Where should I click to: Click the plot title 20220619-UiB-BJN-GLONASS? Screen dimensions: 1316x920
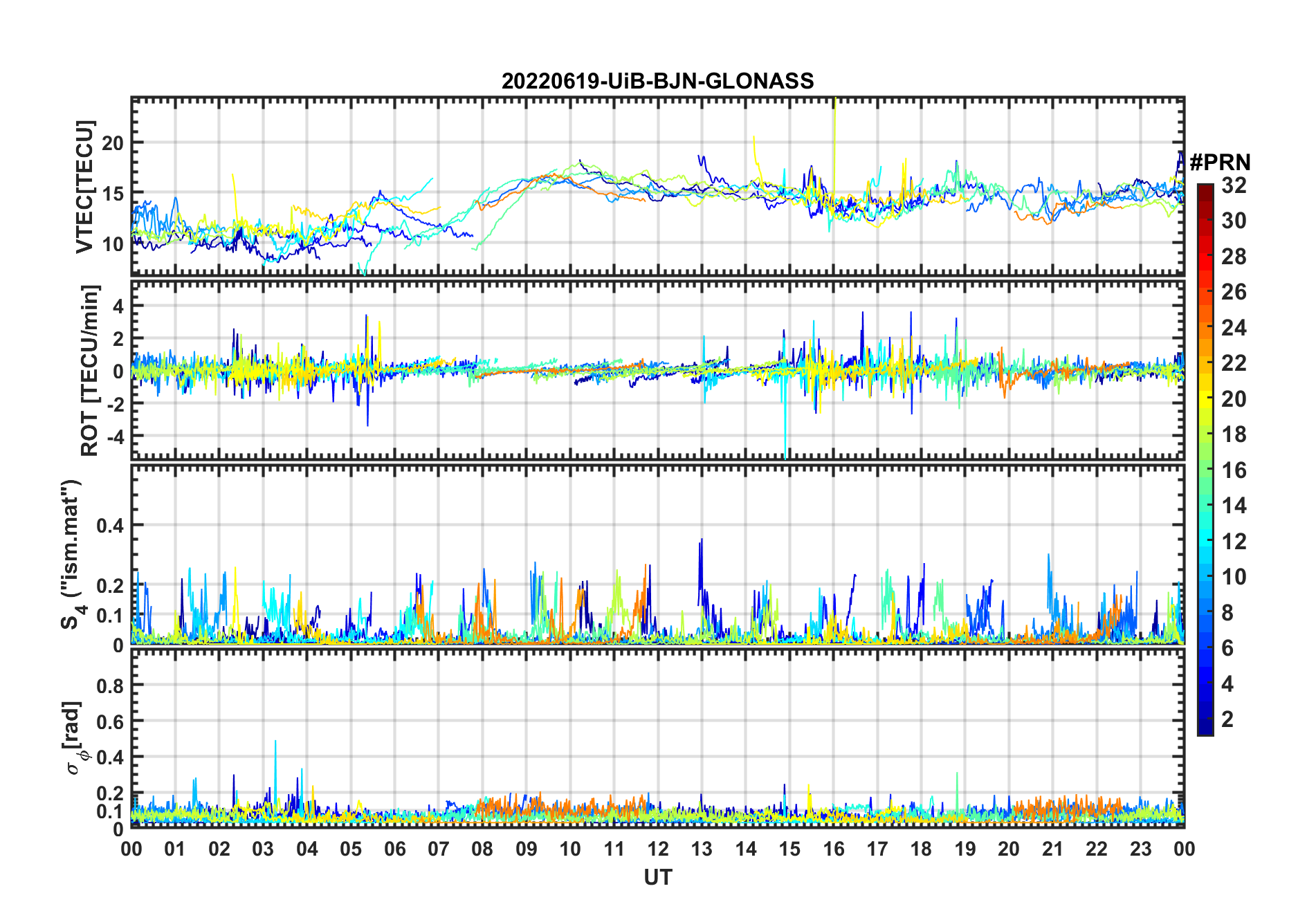tap(657, 82)
